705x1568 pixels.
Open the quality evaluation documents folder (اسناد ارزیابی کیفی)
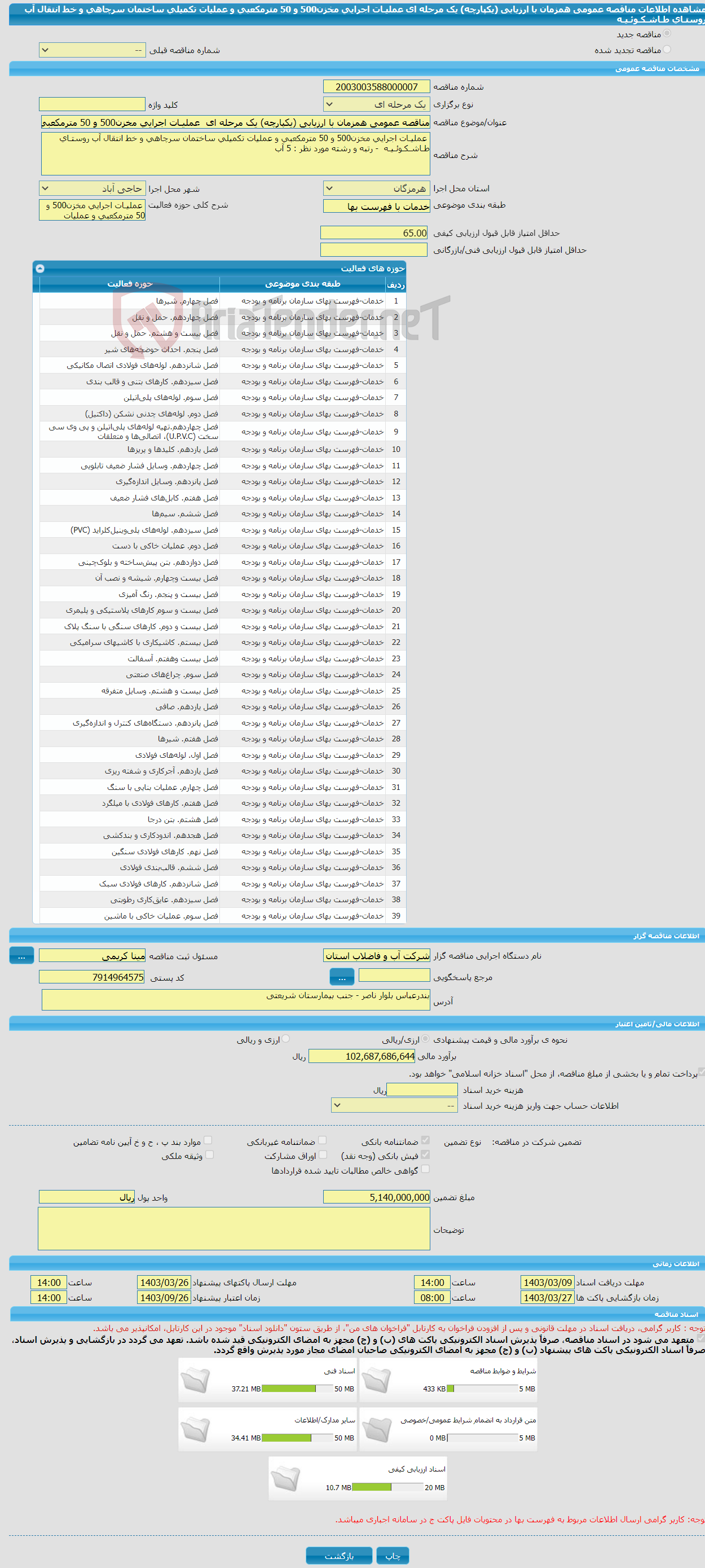point(285,1478)
